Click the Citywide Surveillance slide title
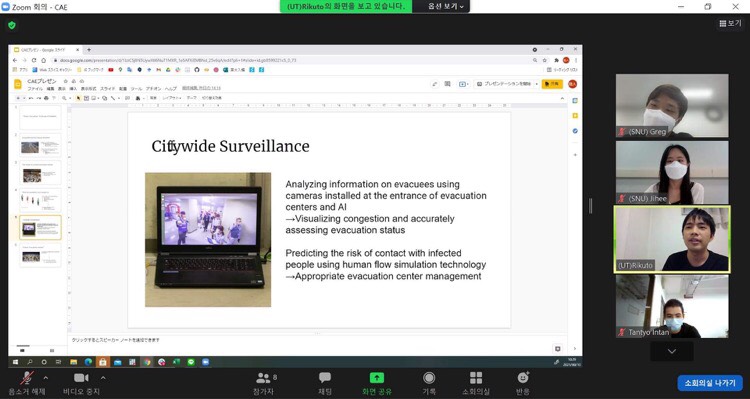Image resolution: width=750 pixels, height=399 pixels. (231, 146)
